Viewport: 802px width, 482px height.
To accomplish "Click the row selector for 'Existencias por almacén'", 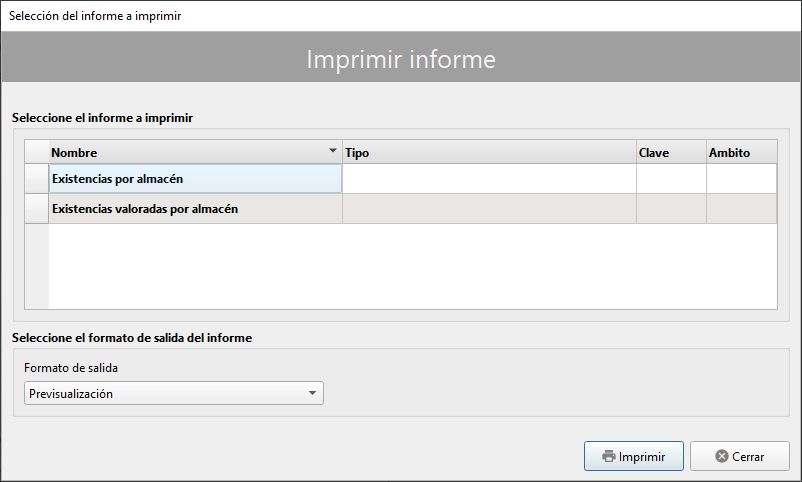I will (x=37, y=179).
